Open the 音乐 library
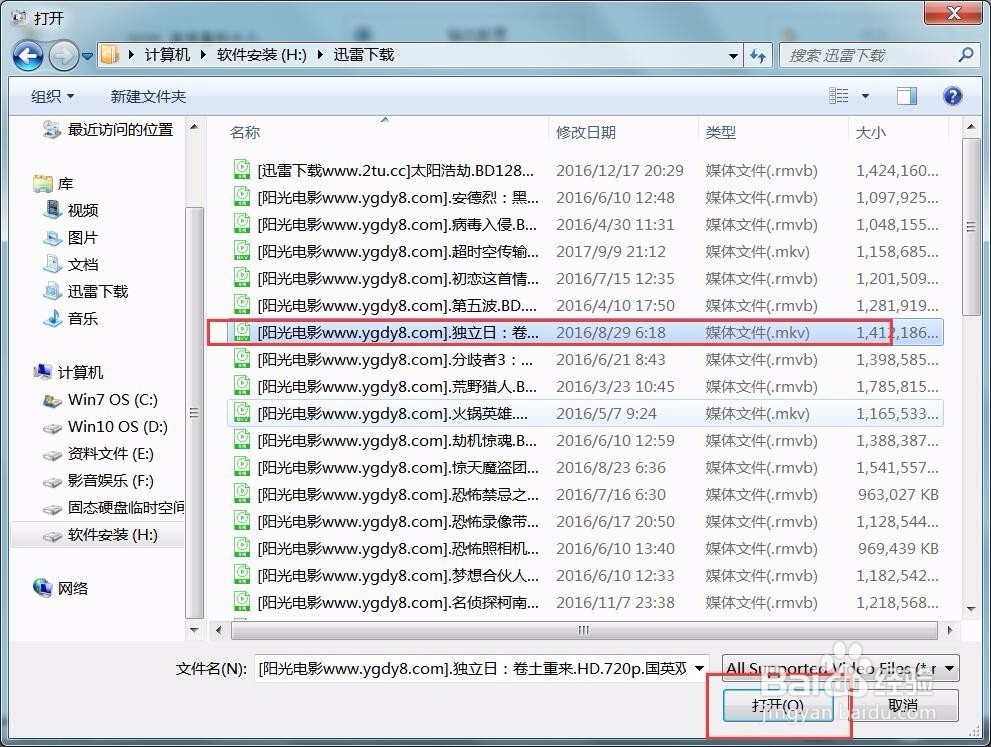This screenshot has width=991, height=747. tap(71, 319)
